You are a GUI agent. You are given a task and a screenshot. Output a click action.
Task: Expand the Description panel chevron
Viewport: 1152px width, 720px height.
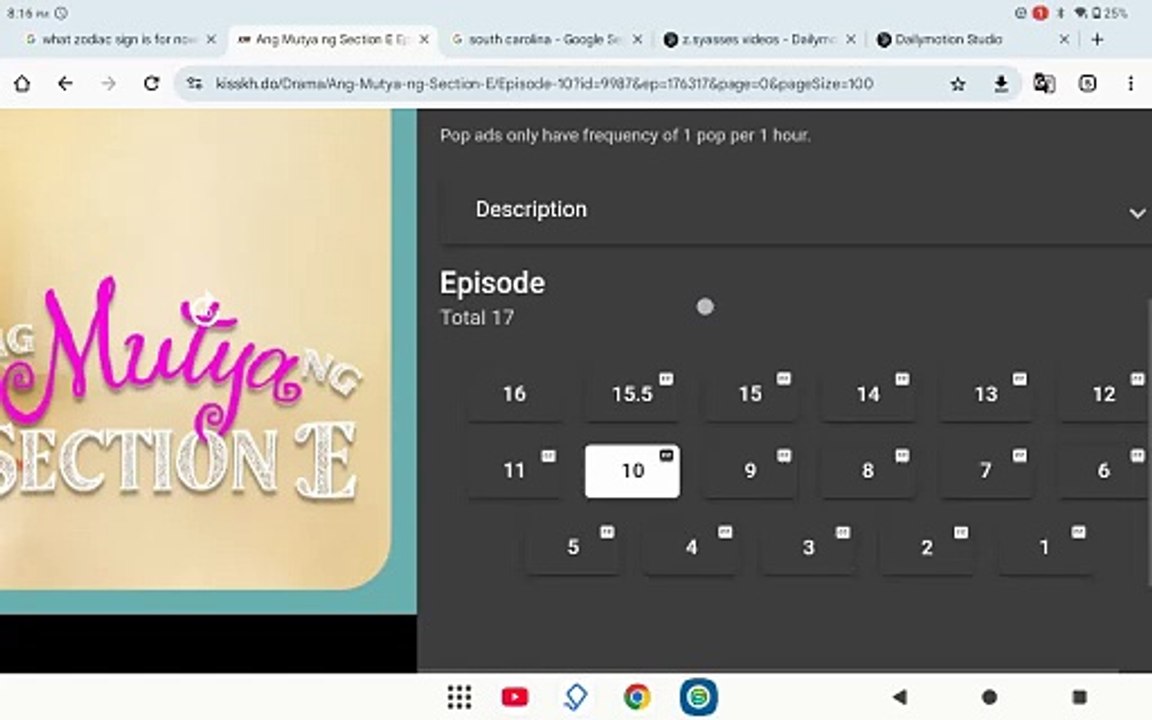click(1137, 213)
